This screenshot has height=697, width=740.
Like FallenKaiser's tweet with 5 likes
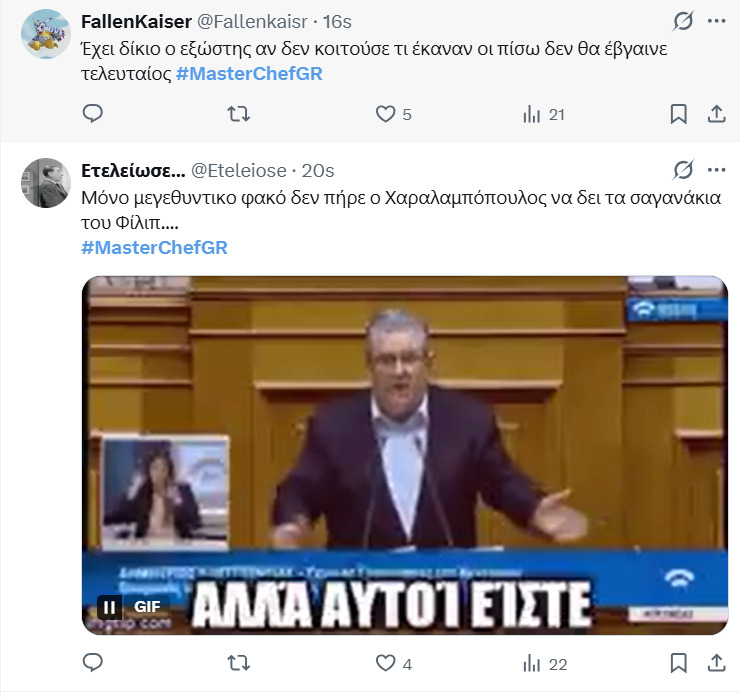tap(393, 114)
